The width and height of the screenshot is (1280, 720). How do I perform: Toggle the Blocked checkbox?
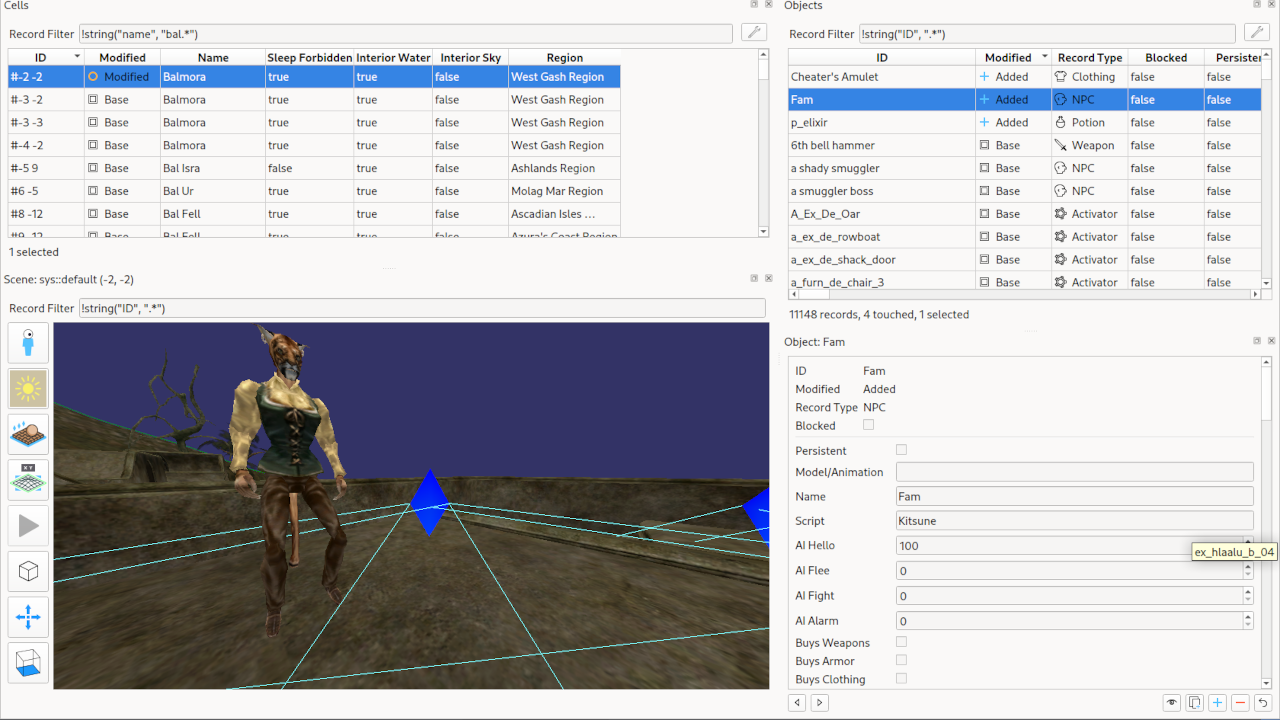pyautogui.click(x=868, y=425)
